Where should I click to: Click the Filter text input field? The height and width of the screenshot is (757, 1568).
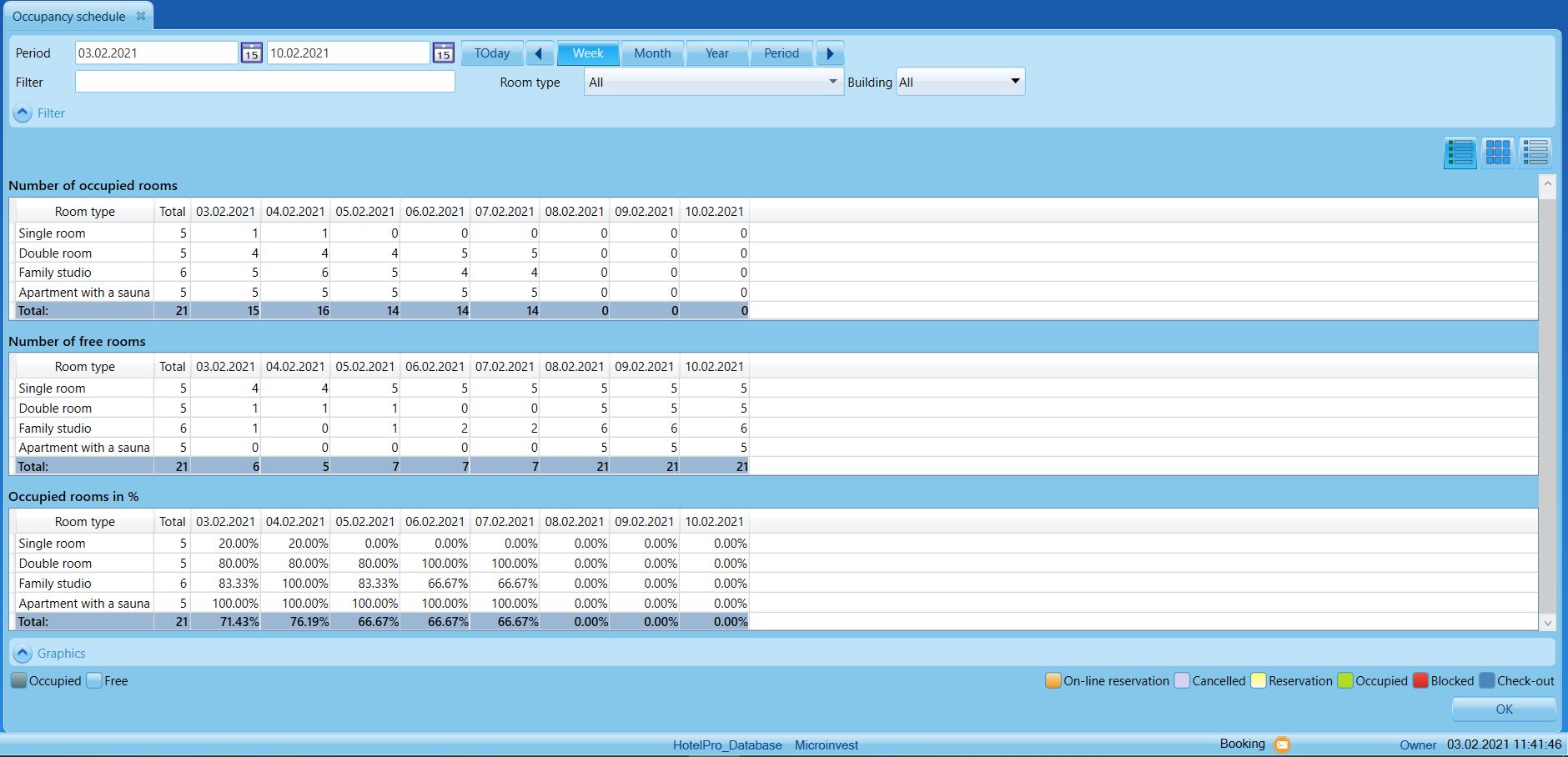click(265, 82)
